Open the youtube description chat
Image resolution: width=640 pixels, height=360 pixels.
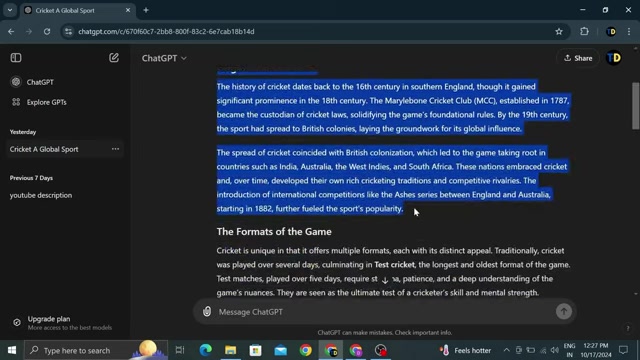(x=41, y=195)
